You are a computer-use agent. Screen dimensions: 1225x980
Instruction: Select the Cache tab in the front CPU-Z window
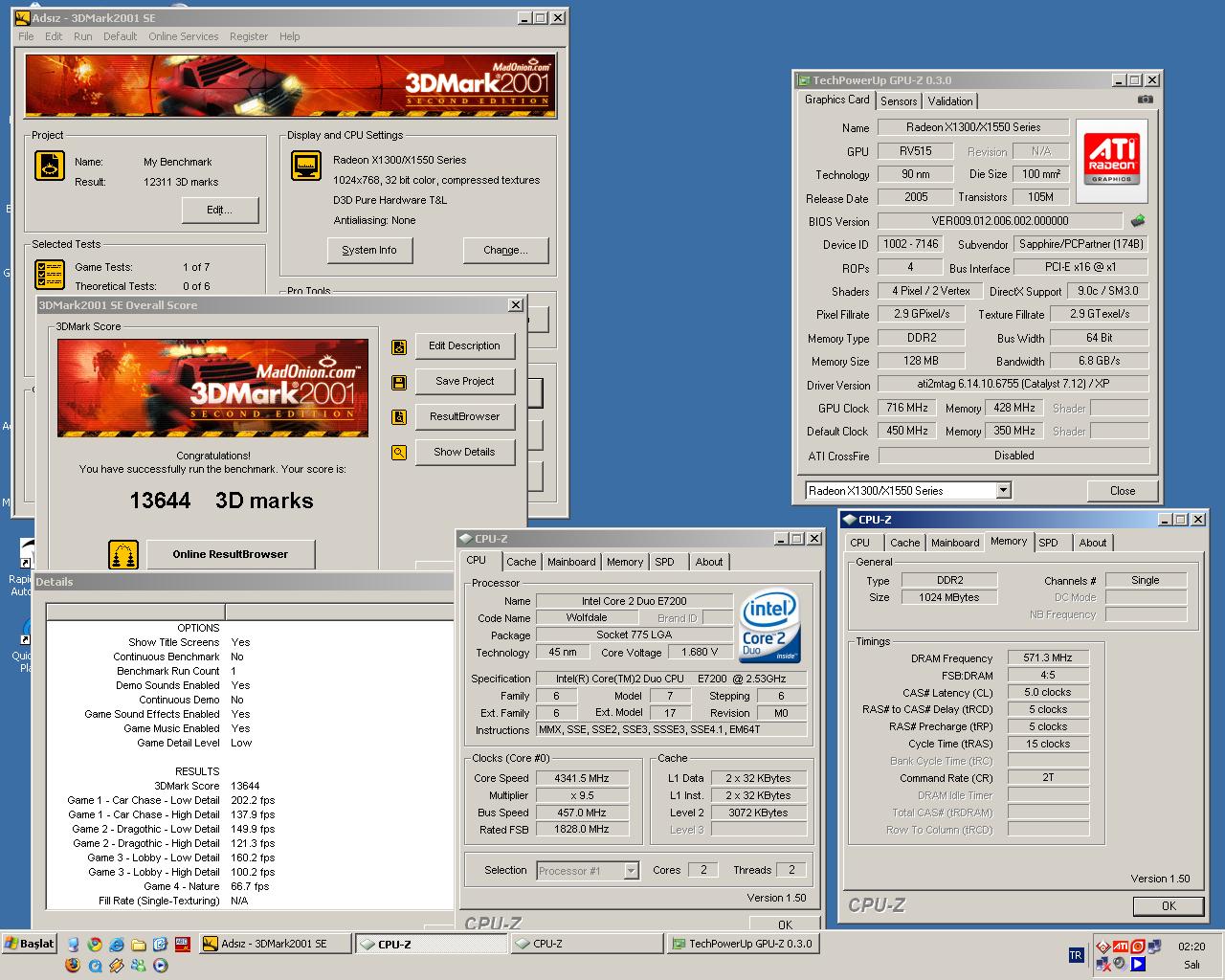521,562
